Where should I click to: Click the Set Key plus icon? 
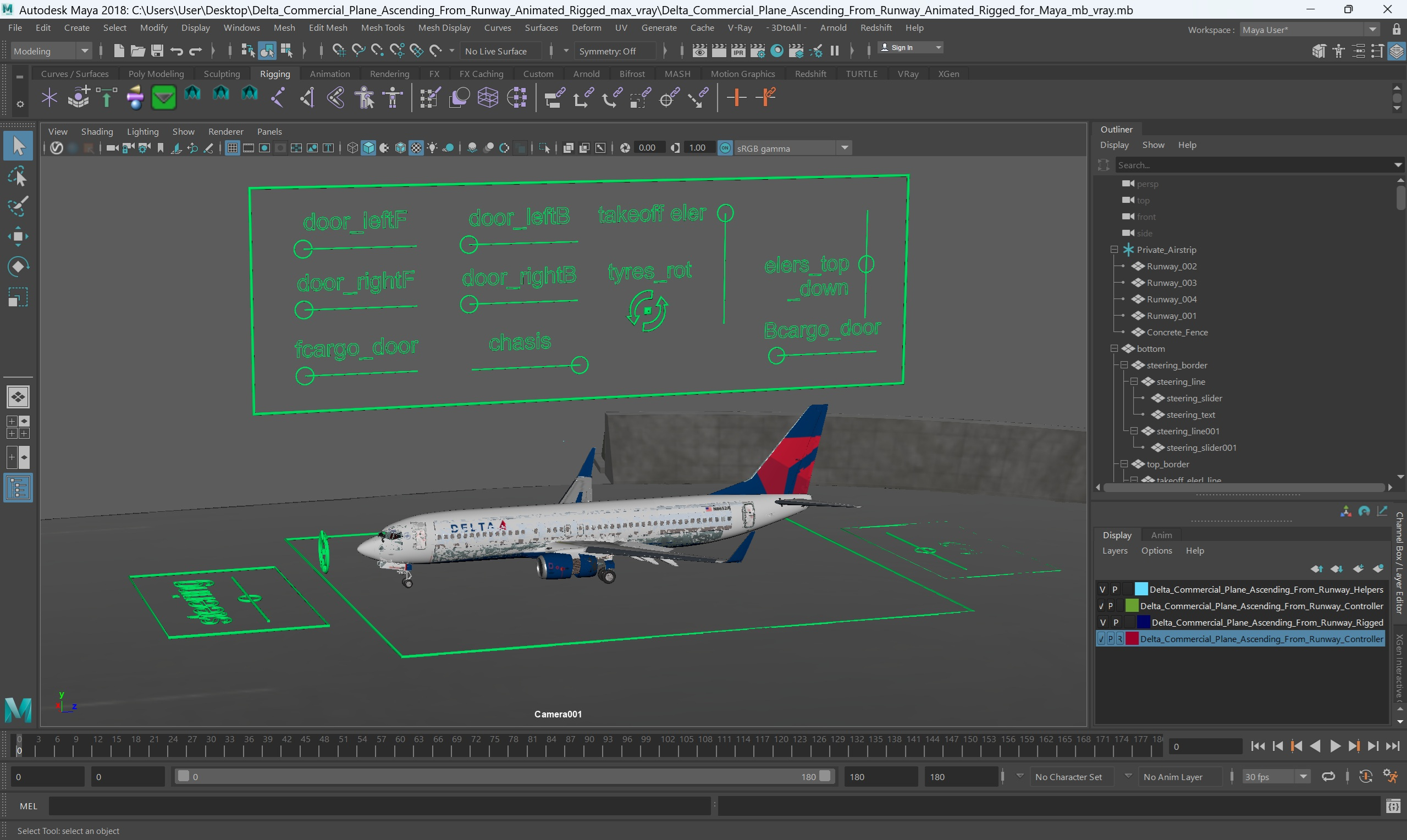coord(736,98)
